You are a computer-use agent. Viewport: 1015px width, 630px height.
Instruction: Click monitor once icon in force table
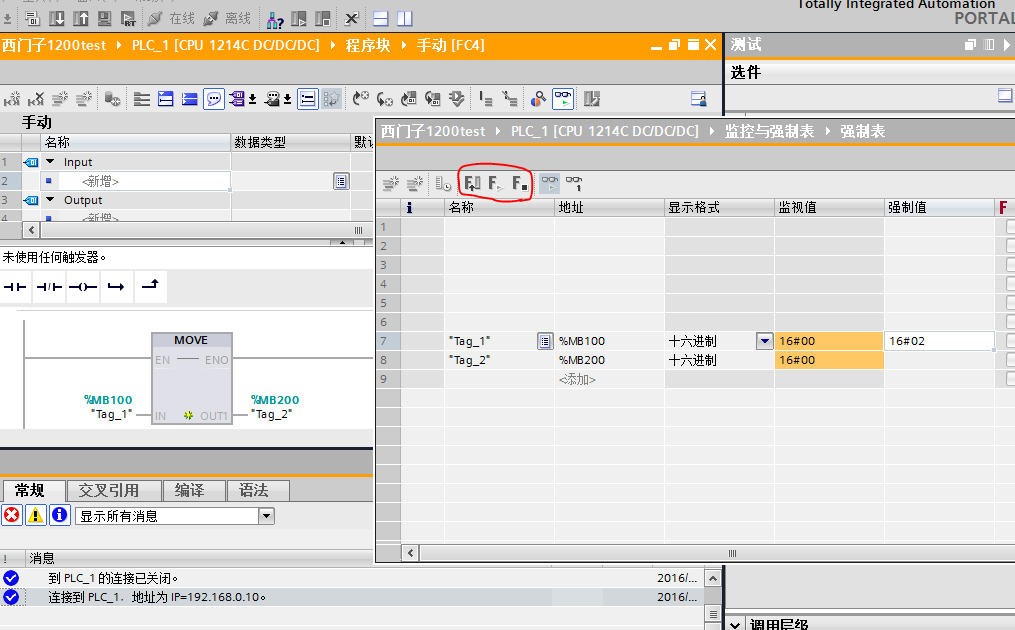[x=574, y=184]
